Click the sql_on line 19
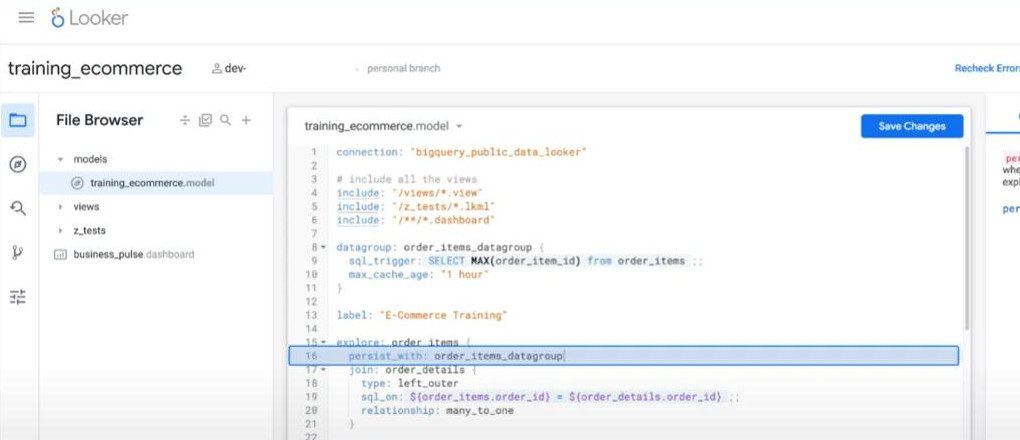 [550, 397]
